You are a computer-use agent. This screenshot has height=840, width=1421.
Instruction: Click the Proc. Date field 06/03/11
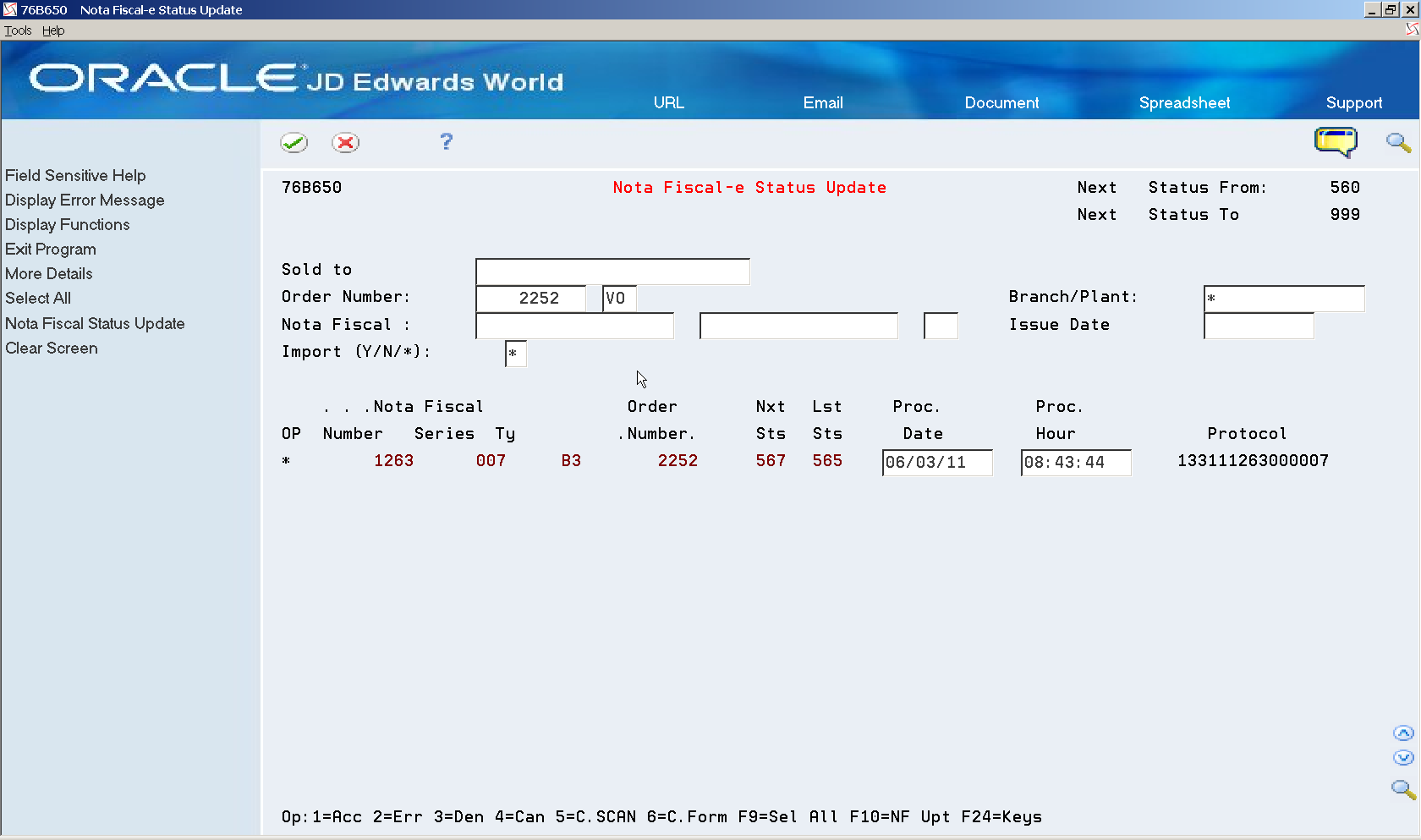pos(937,463)
